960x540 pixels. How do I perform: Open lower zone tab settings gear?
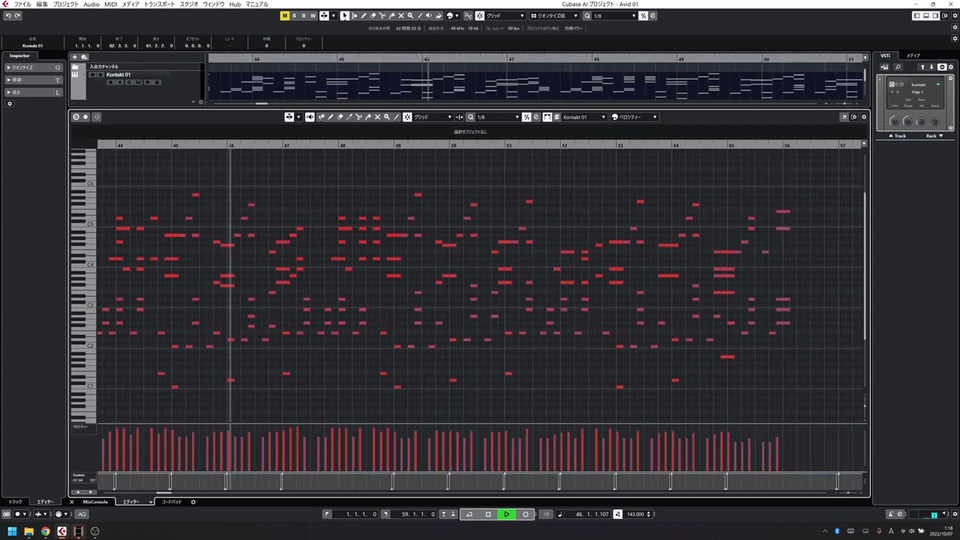point(193,502)
